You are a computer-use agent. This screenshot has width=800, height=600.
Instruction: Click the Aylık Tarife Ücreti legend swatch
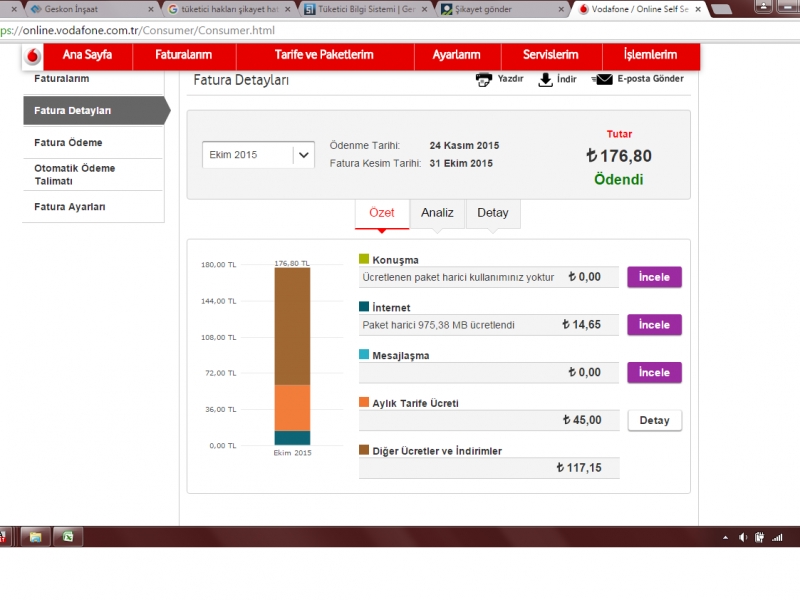(364, 402)
